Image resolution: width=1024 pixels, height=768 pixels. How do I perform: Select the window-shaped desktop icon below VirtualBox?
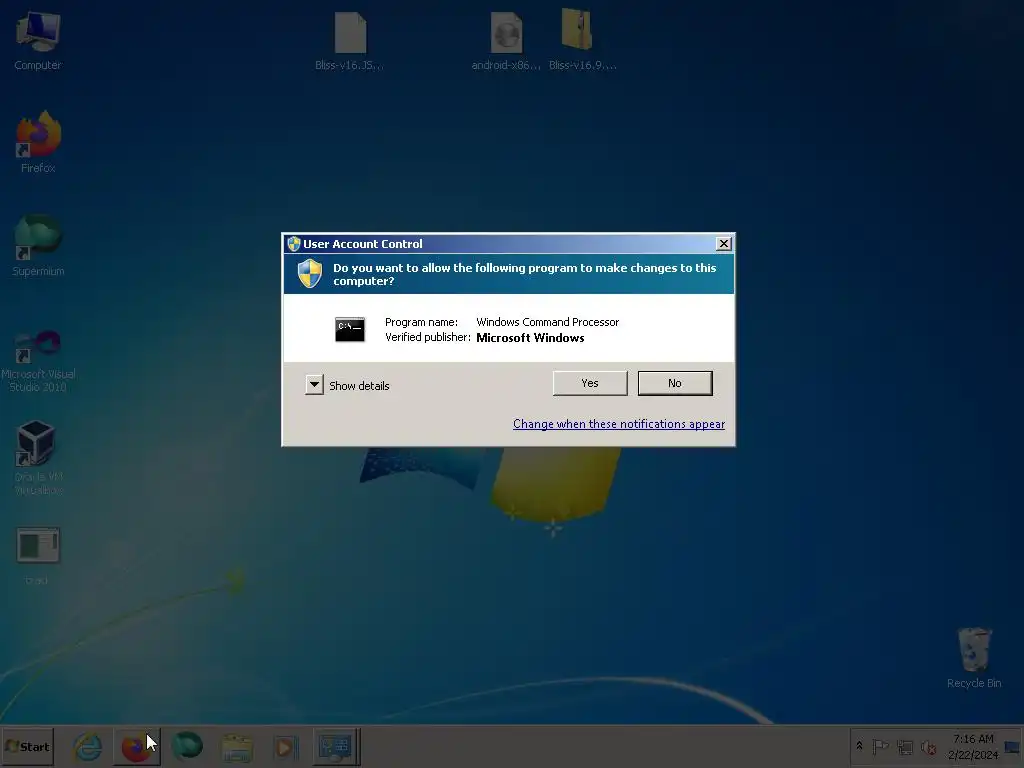click(38, 555)
